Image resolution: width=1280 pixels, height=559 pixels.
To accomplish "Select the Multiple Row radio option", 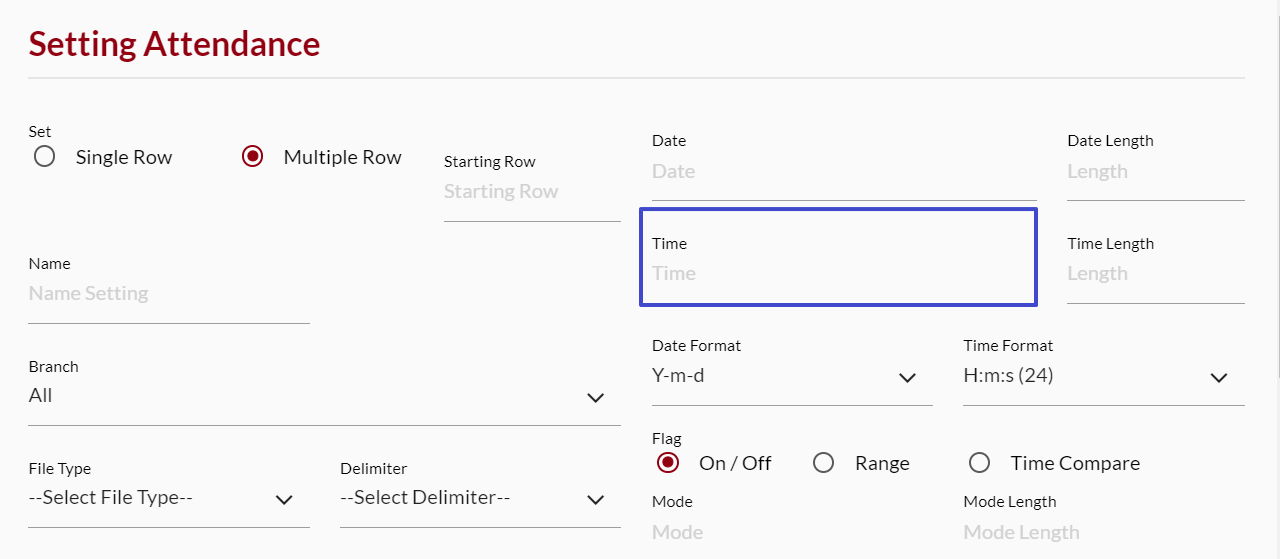I will click(252, 157).
